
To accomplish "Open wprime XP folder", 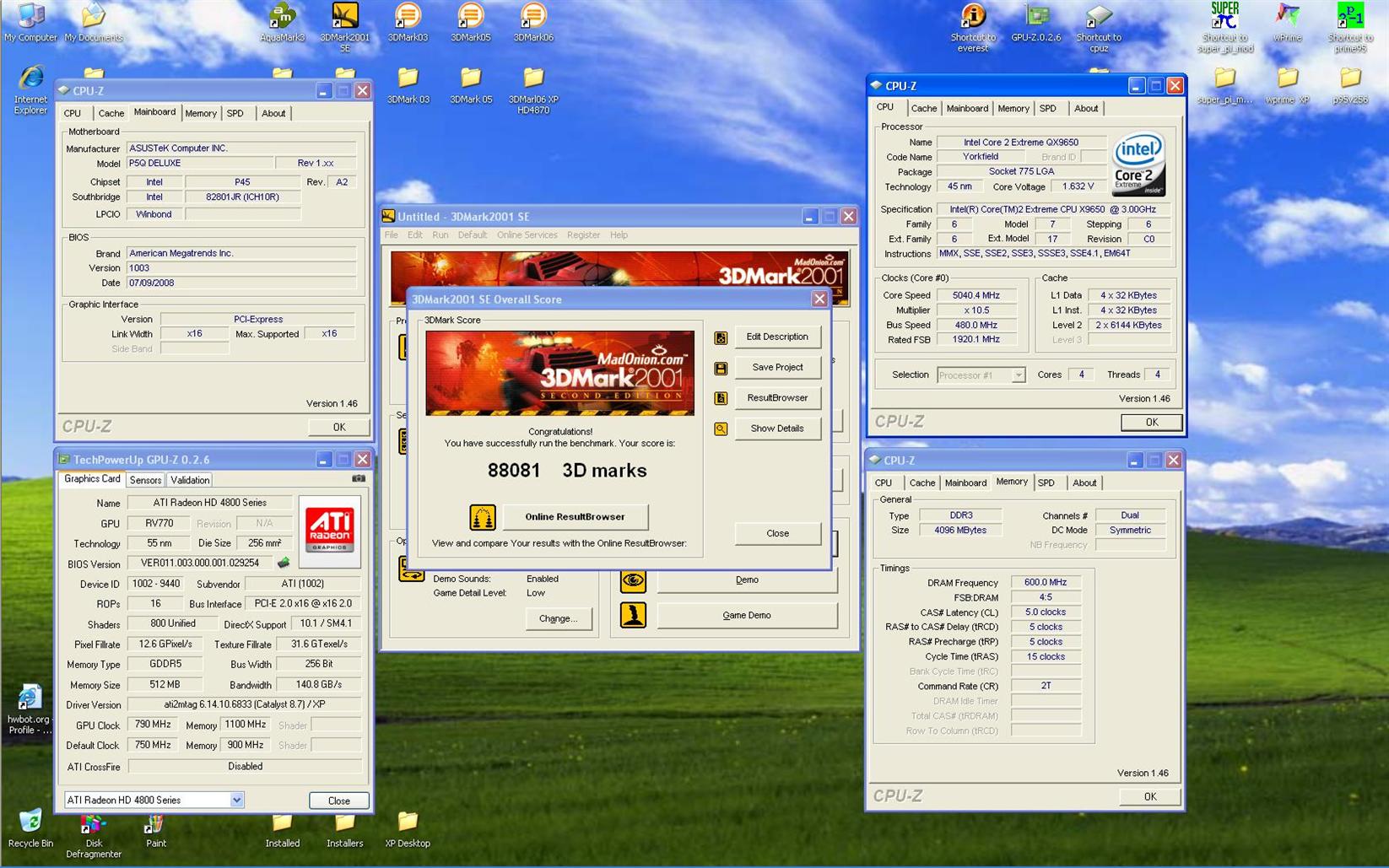I will pyautogui.click(x=1287, y=85).
